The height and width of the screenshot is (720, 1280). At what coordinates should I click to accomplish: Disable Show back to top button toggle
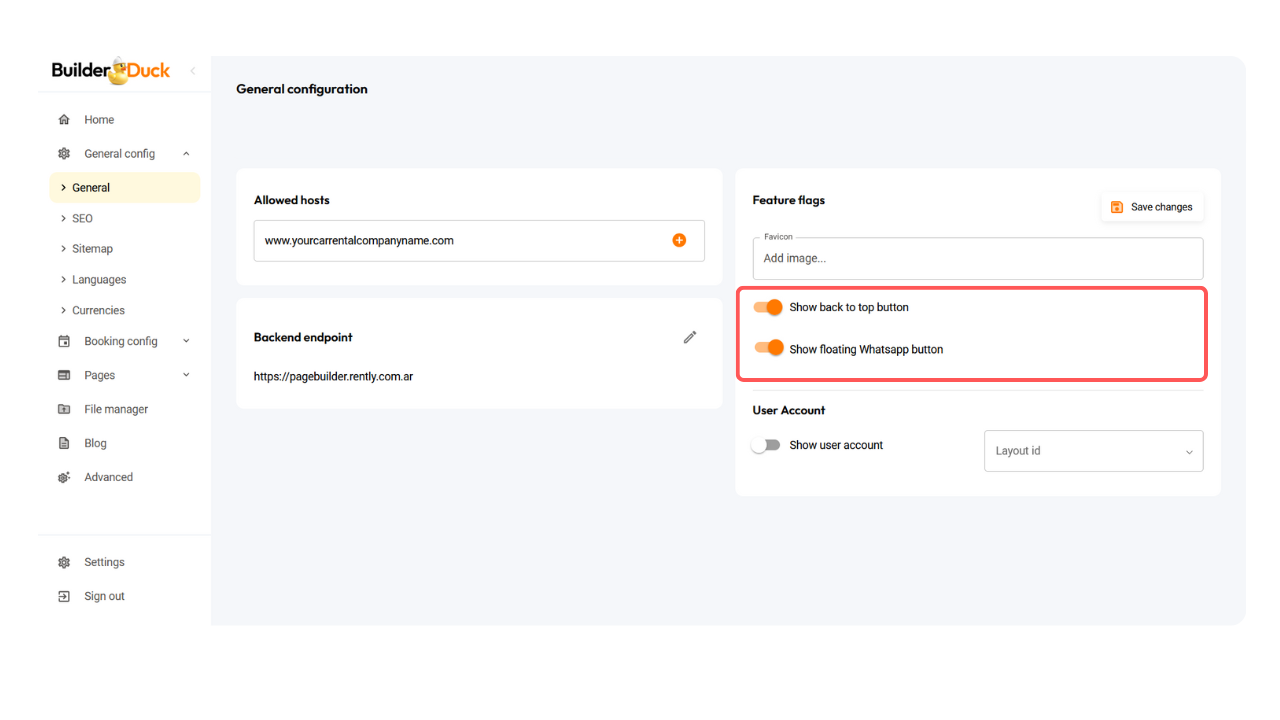(x=768, y=307)
